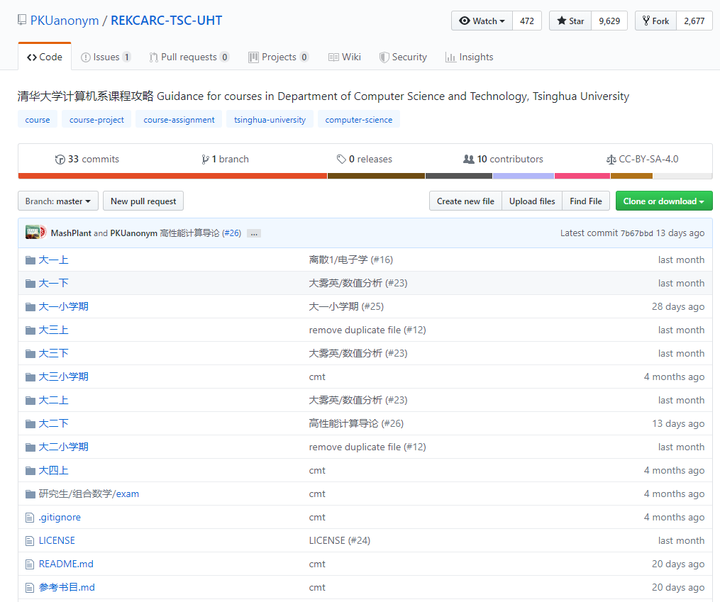
Task: Fork the repository
Action: 656,21
